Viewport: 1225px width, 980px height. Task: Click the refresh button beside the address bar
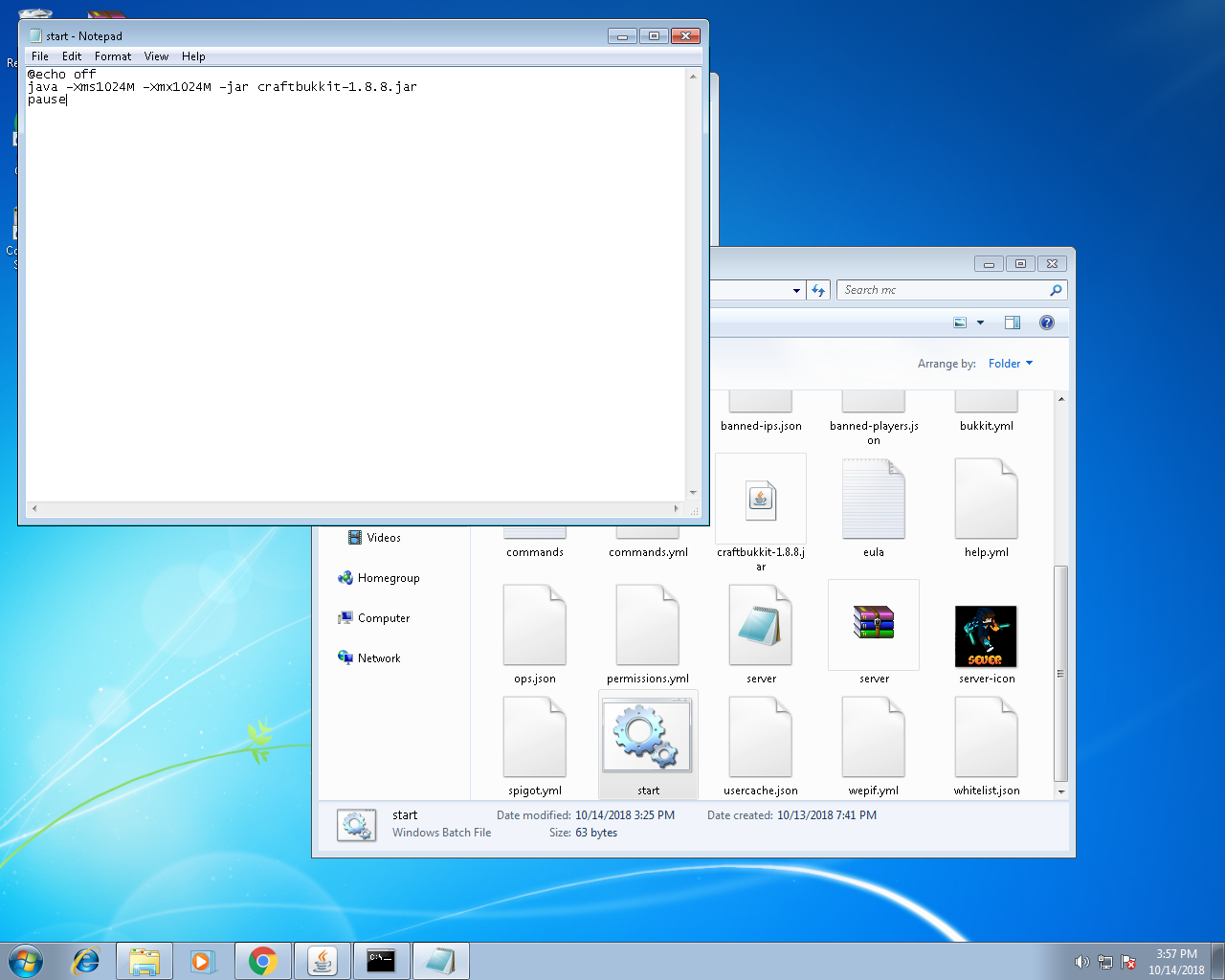click(818, 290)
